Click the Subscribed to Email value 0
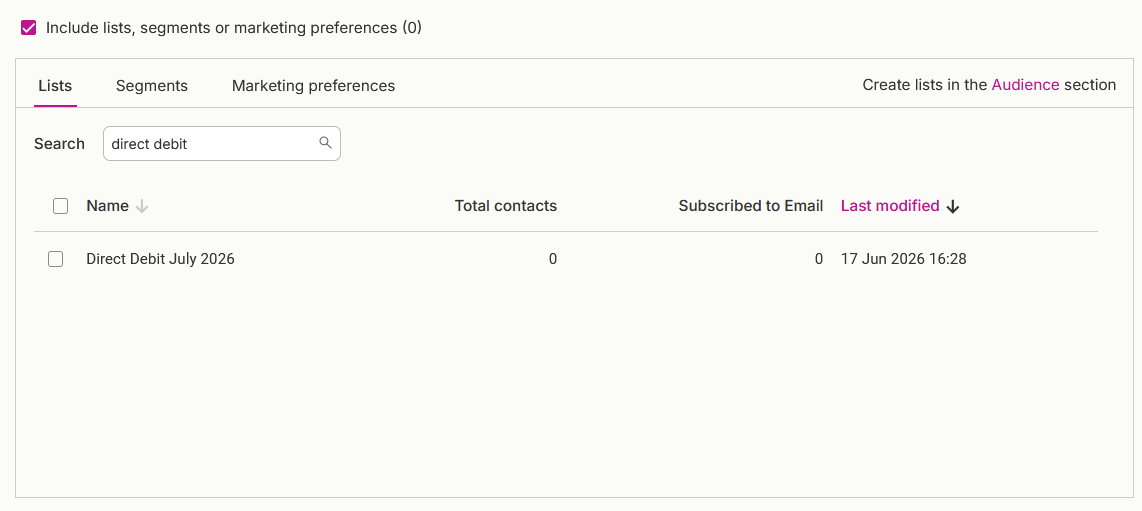The width and height of the screenshot is (1142, 511). click(819, 258)
